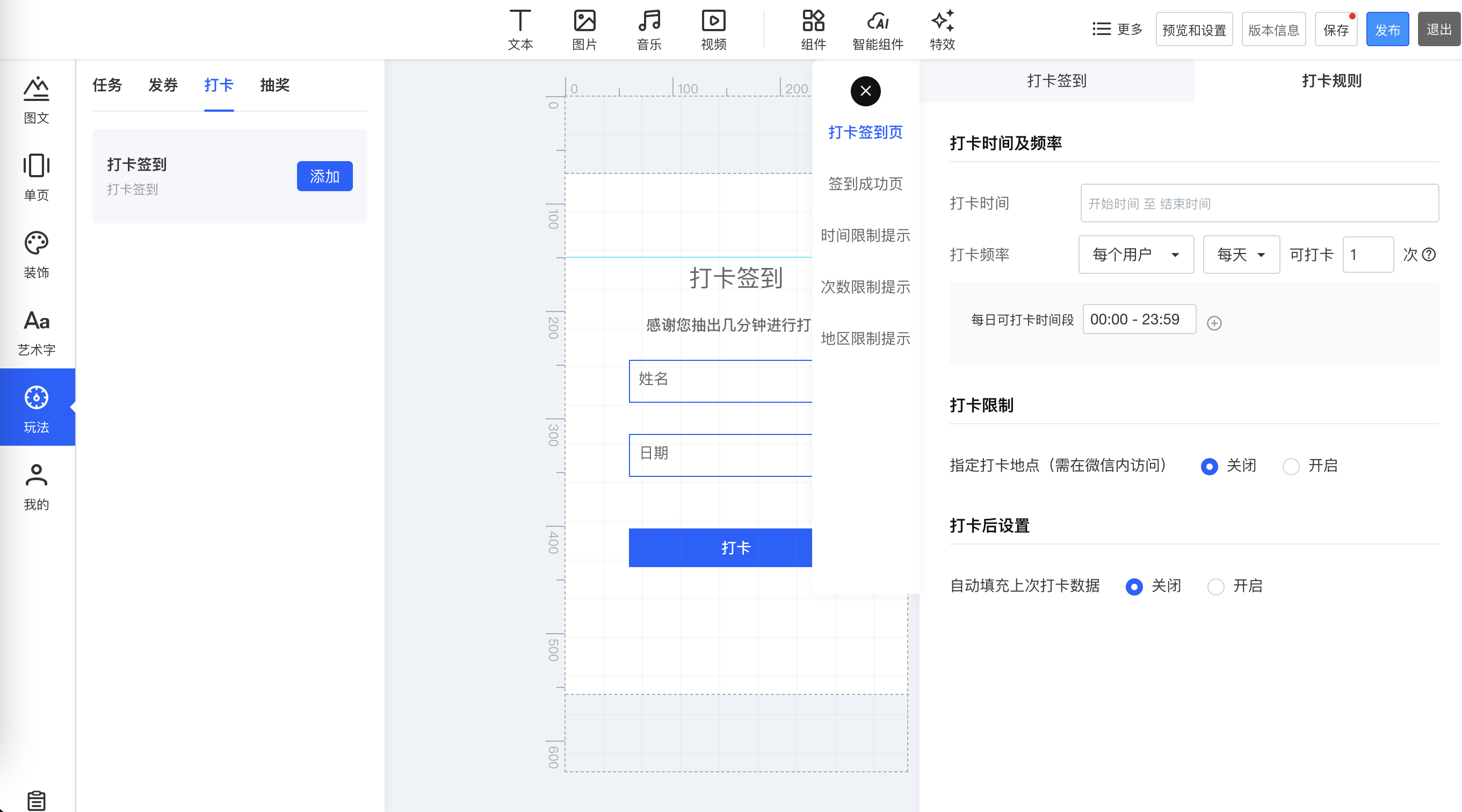This screenshot has width=1462, height=812.
Task: Open the 智能组件 AI components
Action: 878,30
